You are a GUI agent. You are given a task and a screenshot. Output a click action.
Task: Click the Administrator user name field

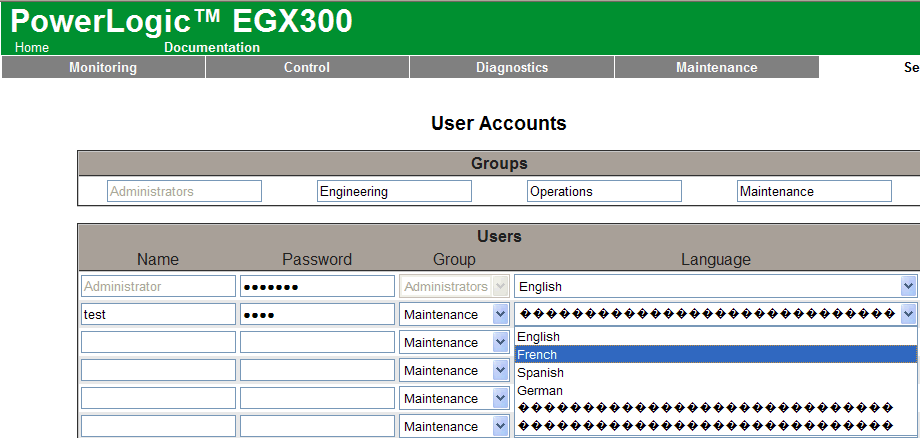click(x=158, y=286)
